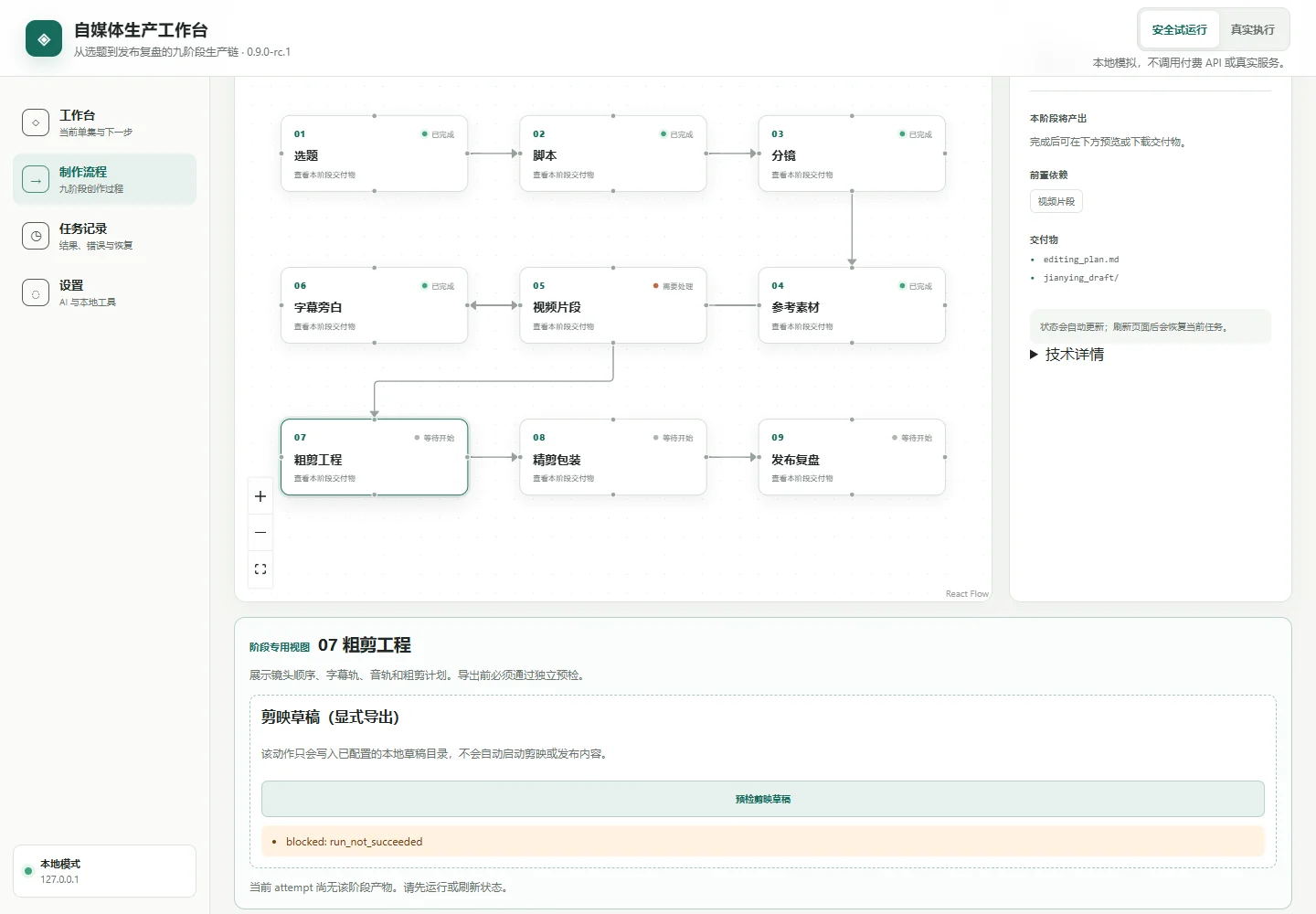The height and width of the screenshot is (914, 1316).
Task: Click the 等待开始 status on node 09
Action: coord(912,438)
